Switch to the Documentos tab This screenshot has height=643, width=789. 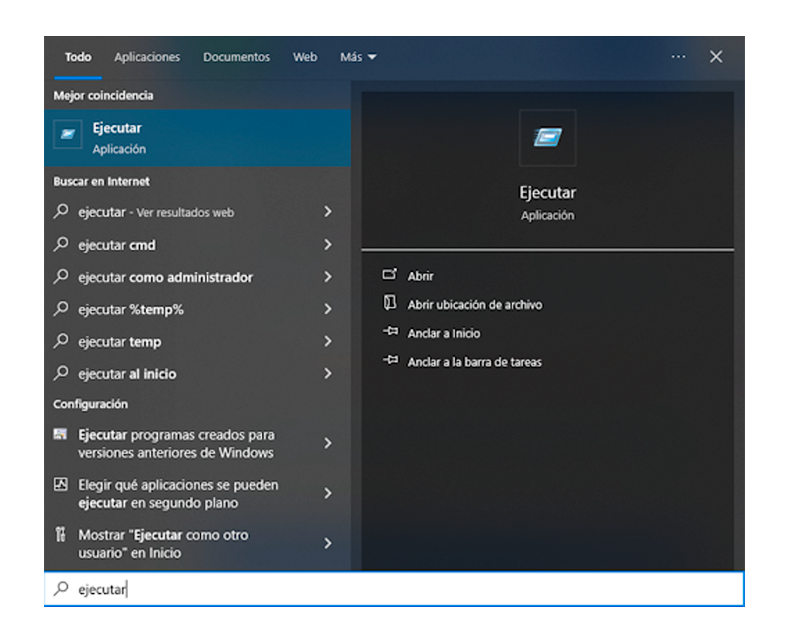pyautogui.click(x=236, y=57)
